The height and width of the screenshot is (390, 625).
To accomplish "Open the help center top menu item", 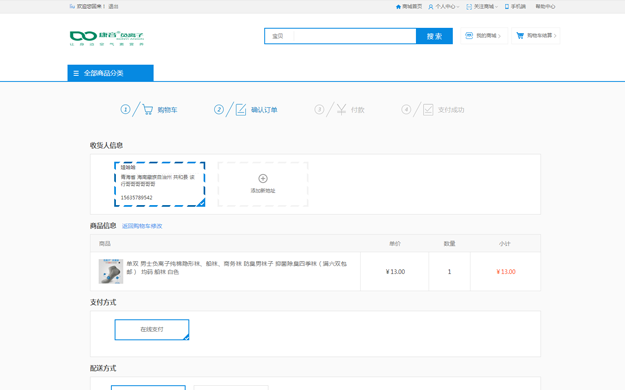I will 545,7.
